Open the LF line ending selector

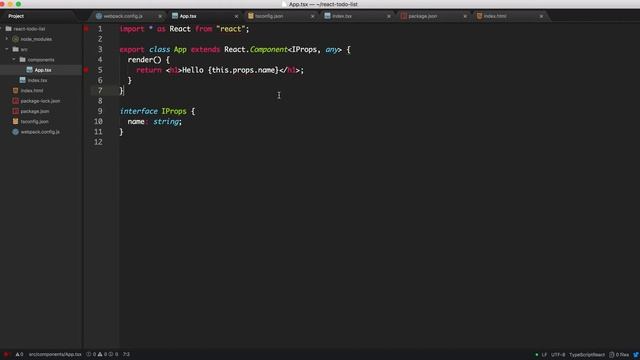pyautogui.click(x=544, y=355)
